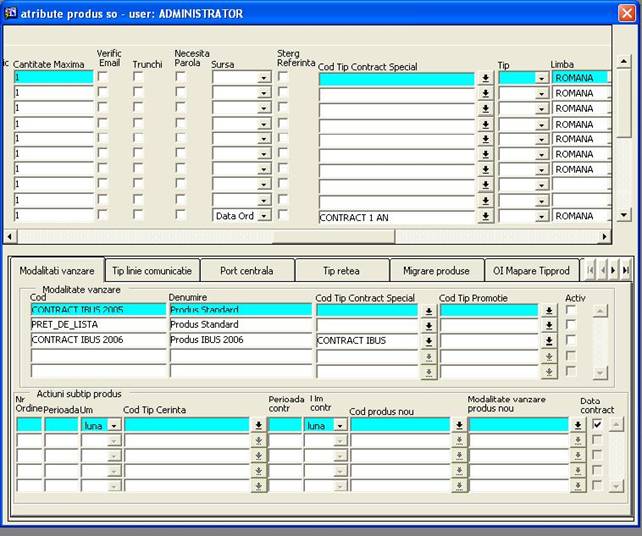
Task: Toggle Data contract checkbox in first row
Action: tap(597, 425)
